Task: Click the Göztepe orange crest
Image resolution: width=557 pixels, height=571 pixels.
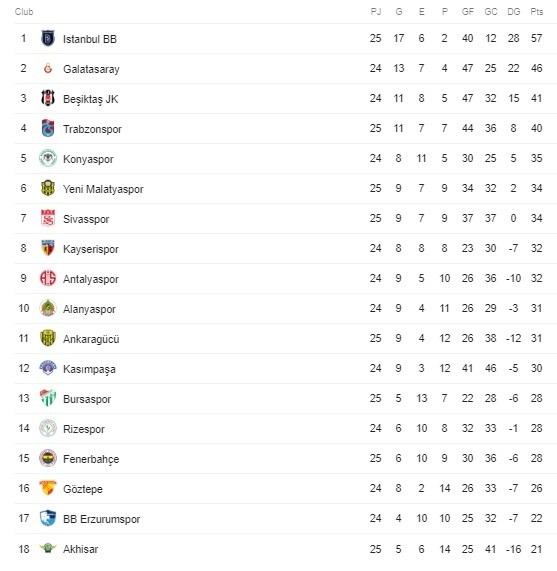Action: [48, 488]
